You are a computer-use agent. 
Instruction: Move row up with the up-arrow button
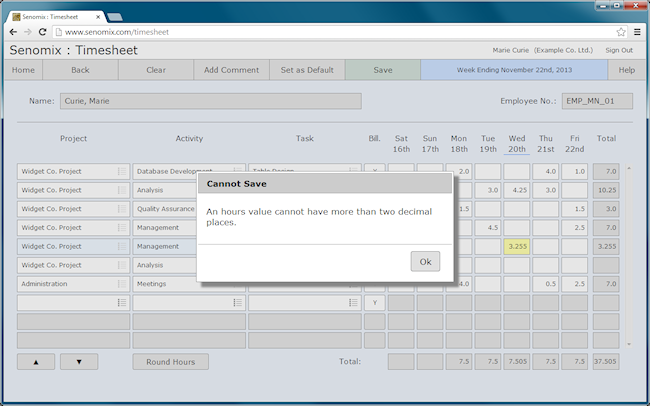point(36,362)
